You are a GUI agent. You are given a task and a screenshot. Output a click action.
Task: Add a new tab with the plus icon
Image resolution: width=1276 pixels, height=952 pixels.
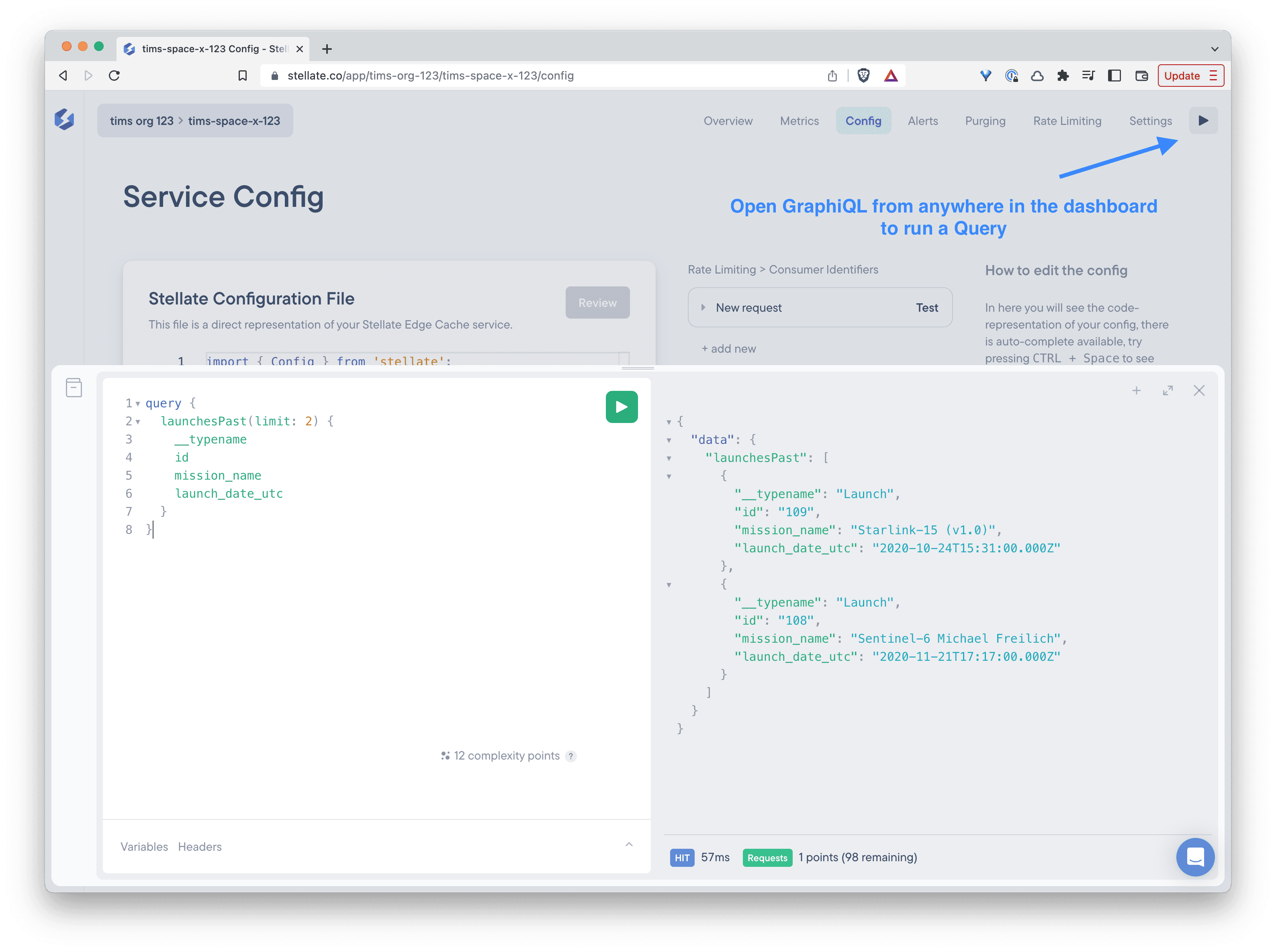(x=1136, y=390)
